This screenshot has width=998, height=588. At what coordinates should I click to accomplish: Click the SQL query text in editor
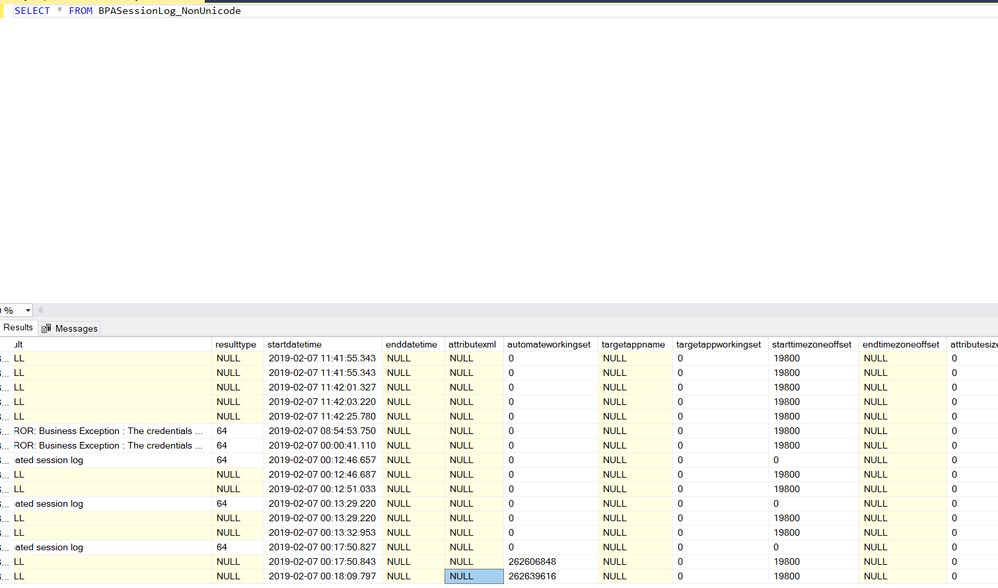(x=127, y=11)
